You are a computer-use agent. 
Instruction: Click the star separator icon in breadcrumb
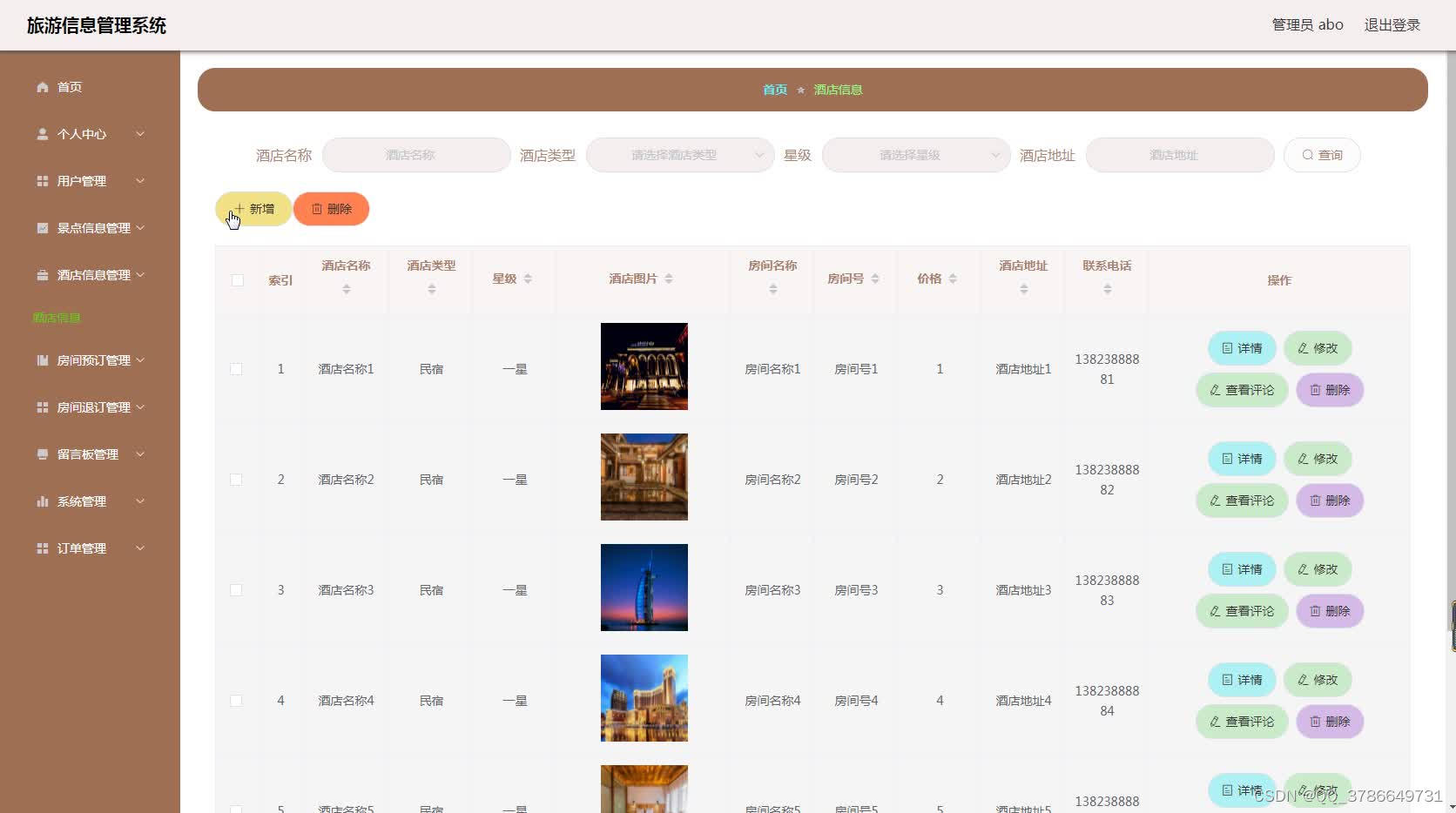coord(801,90)
